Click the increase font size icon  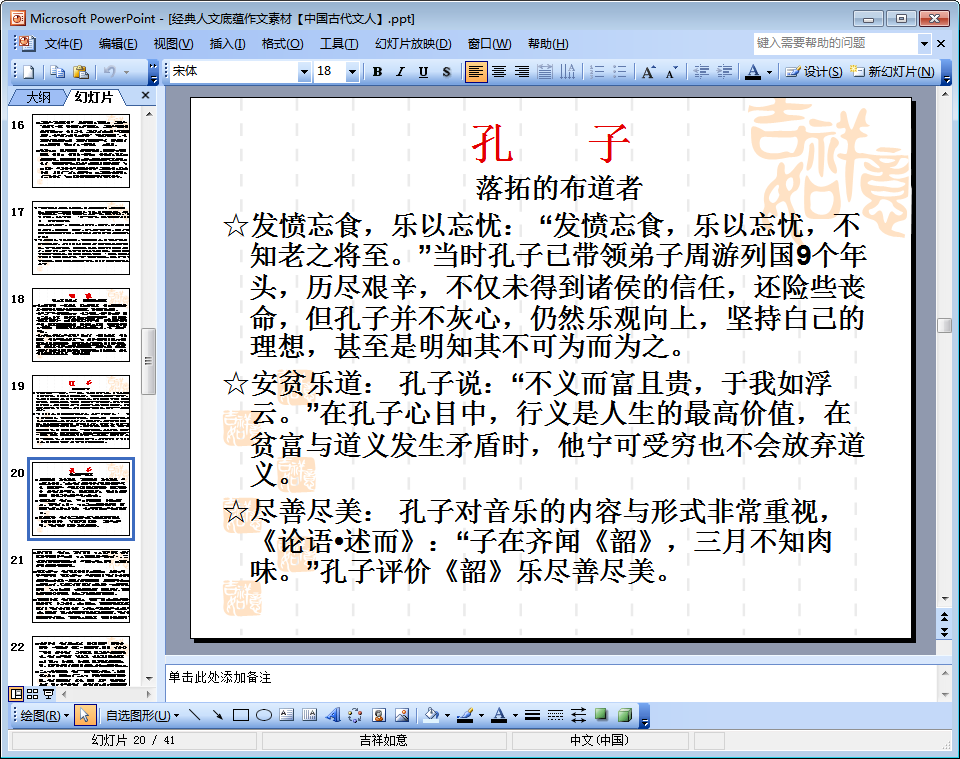[648, 72]
